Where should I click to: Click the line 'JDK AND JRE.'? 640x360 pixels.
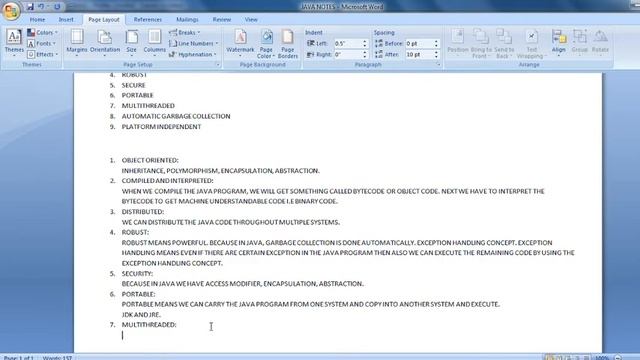(x=141, y=314)
